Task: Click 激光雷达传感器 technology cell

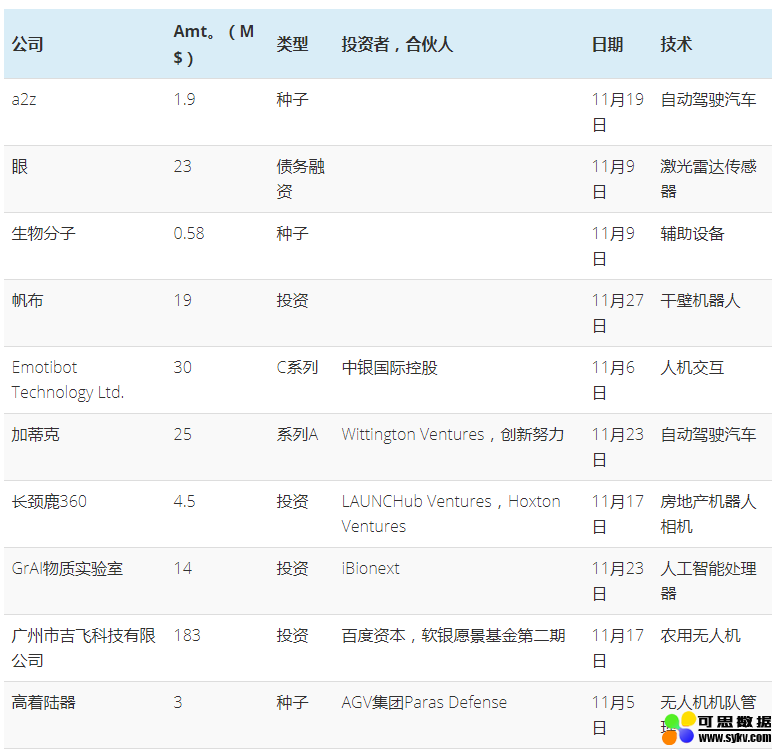Action: pos(708,179)
